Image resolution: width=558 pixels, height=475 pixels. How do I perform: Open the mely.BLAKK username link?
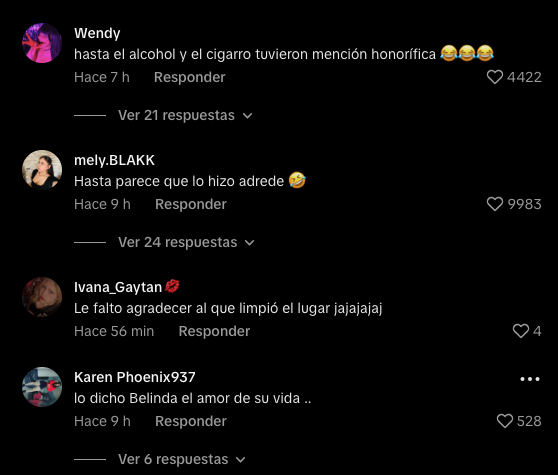114,160
